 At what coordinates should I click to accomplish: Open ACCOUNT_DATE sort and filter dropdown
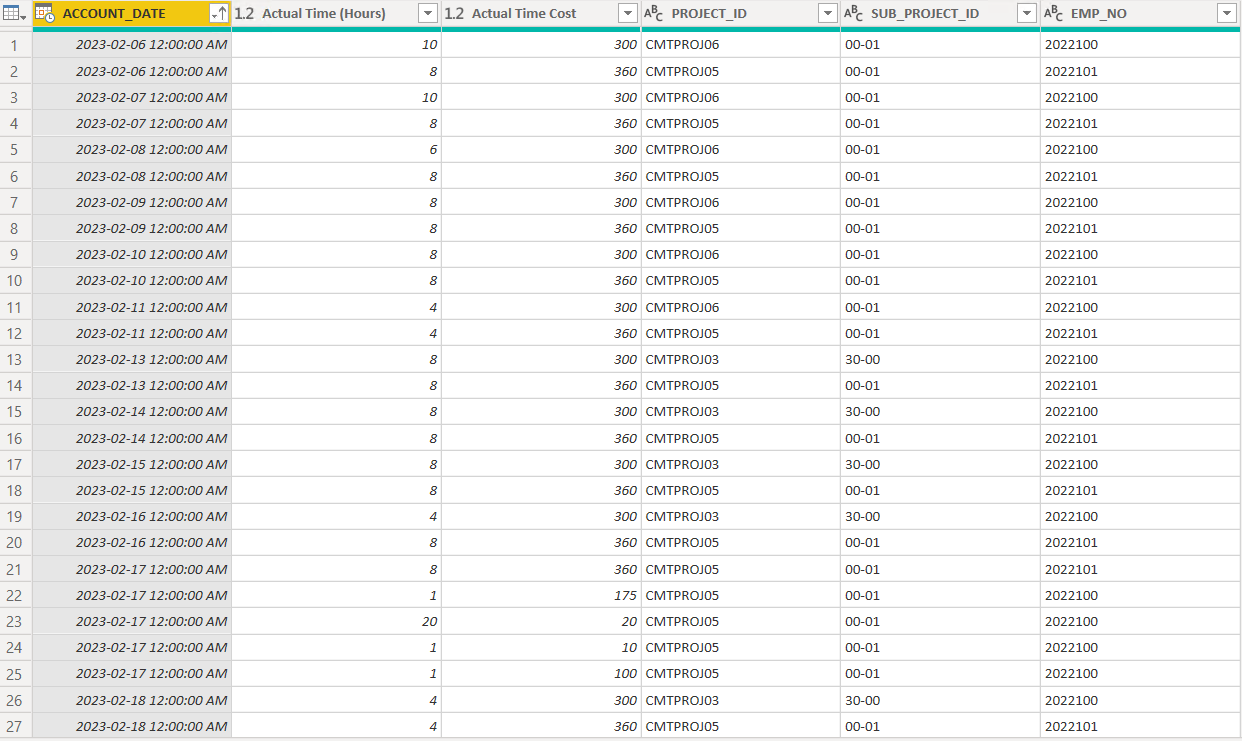point(218,14)
